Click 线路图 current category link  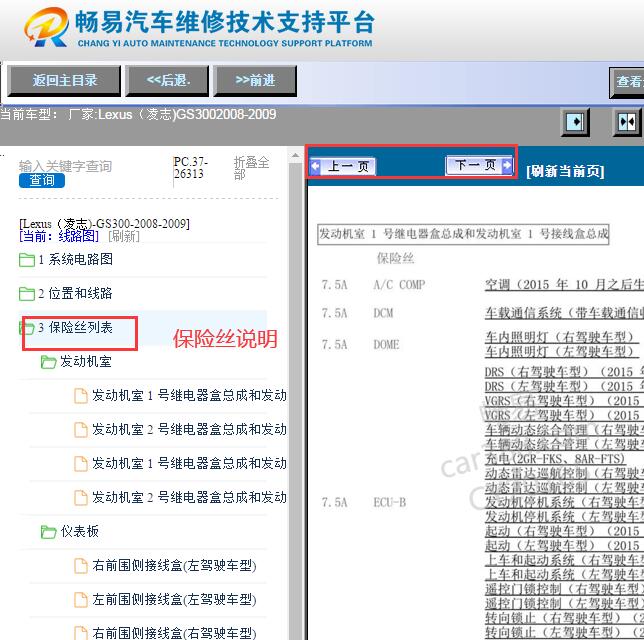pos(78,236)
